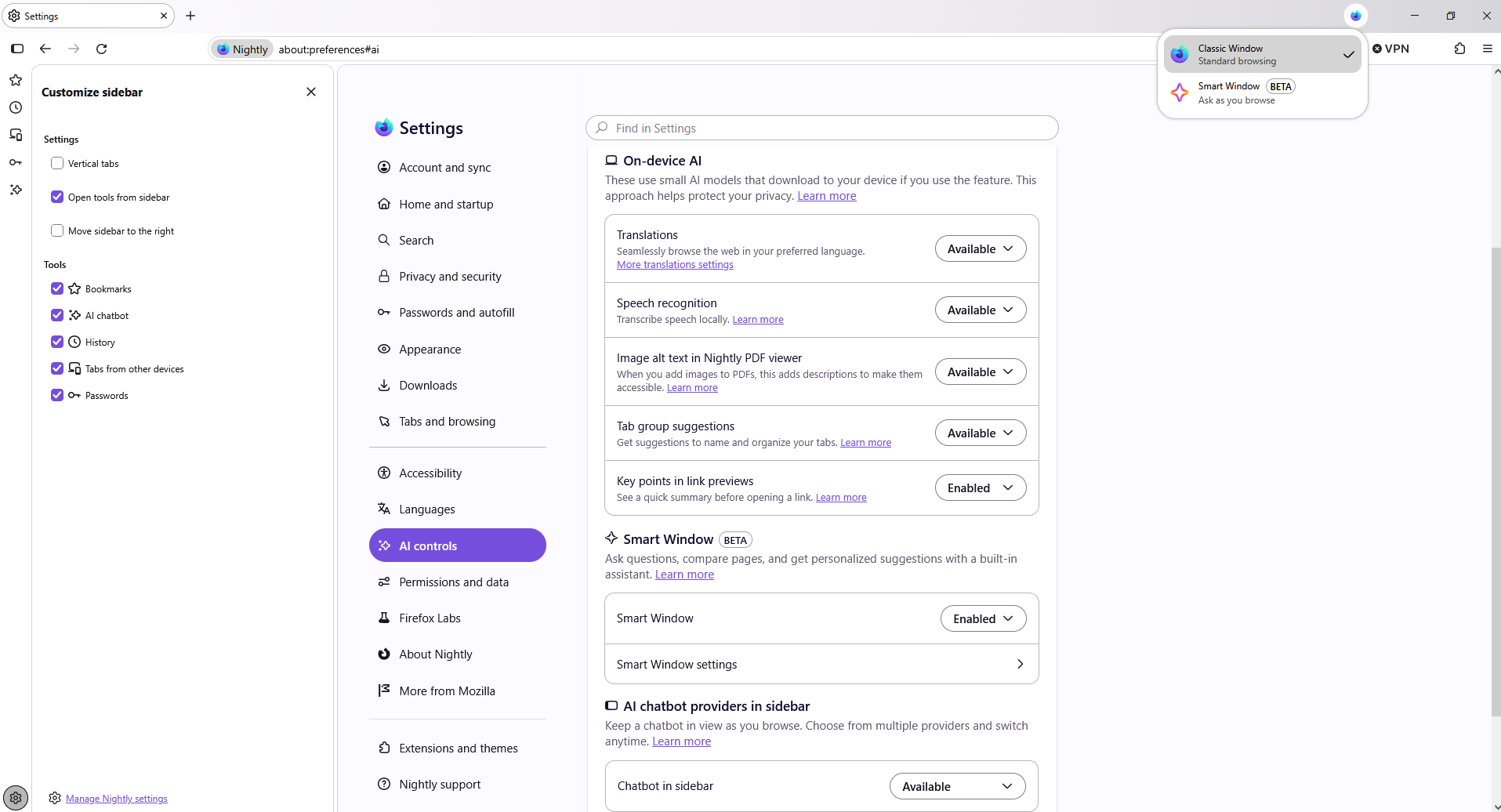Open the History clock icon in sidebar strip
This screenshot has width=1501, height=812.
(16, 107)
